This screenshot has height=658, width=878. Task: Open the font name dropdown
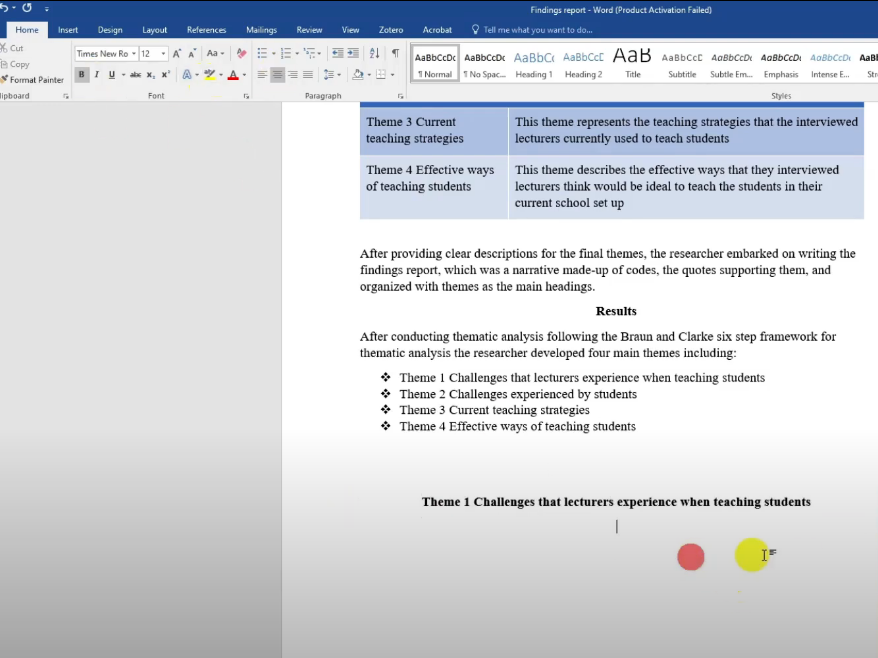click(x=134, y=54)
